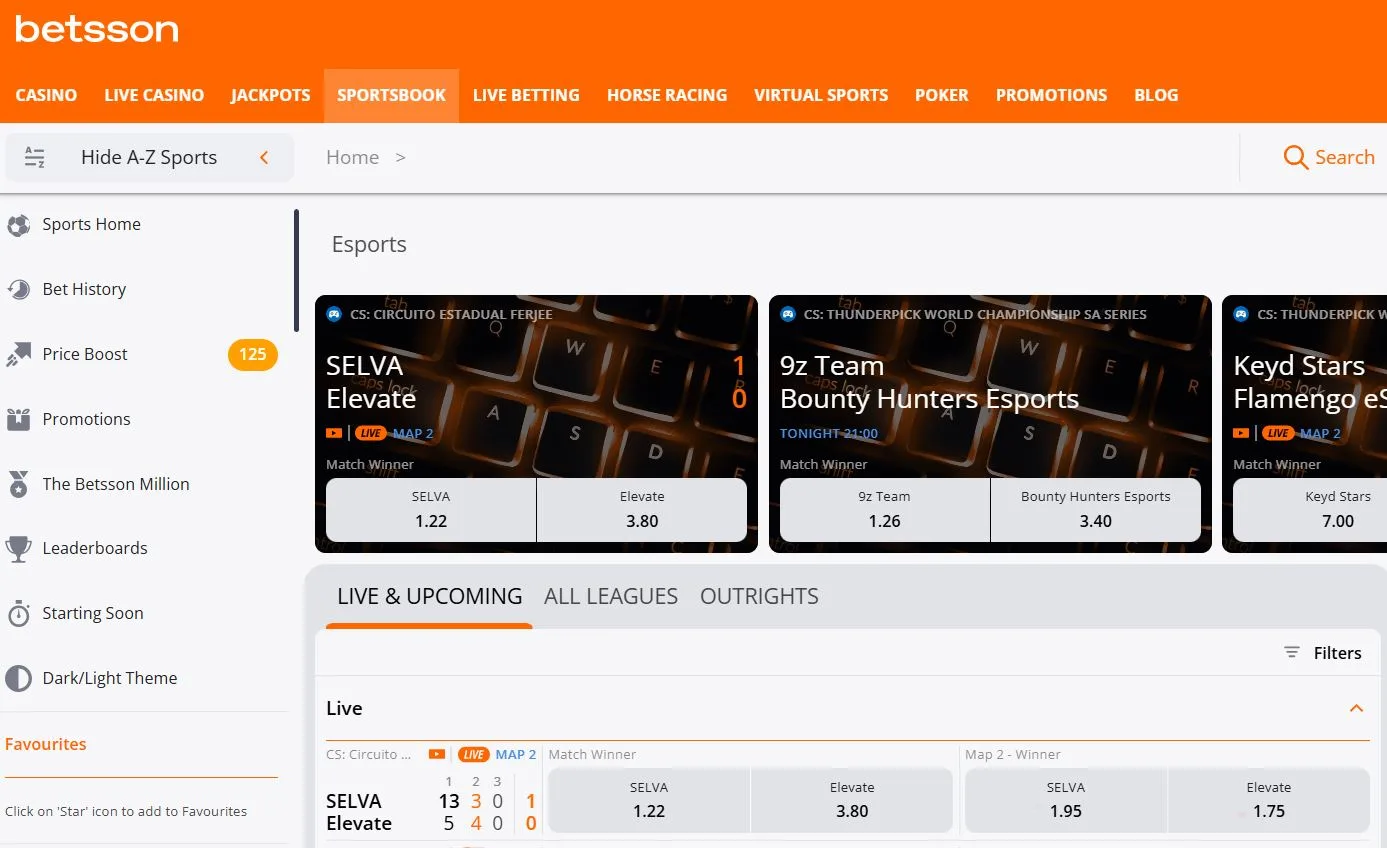Click the Search magnifier icon
Screen dimensions: 1387x848
click(1295, 158)
